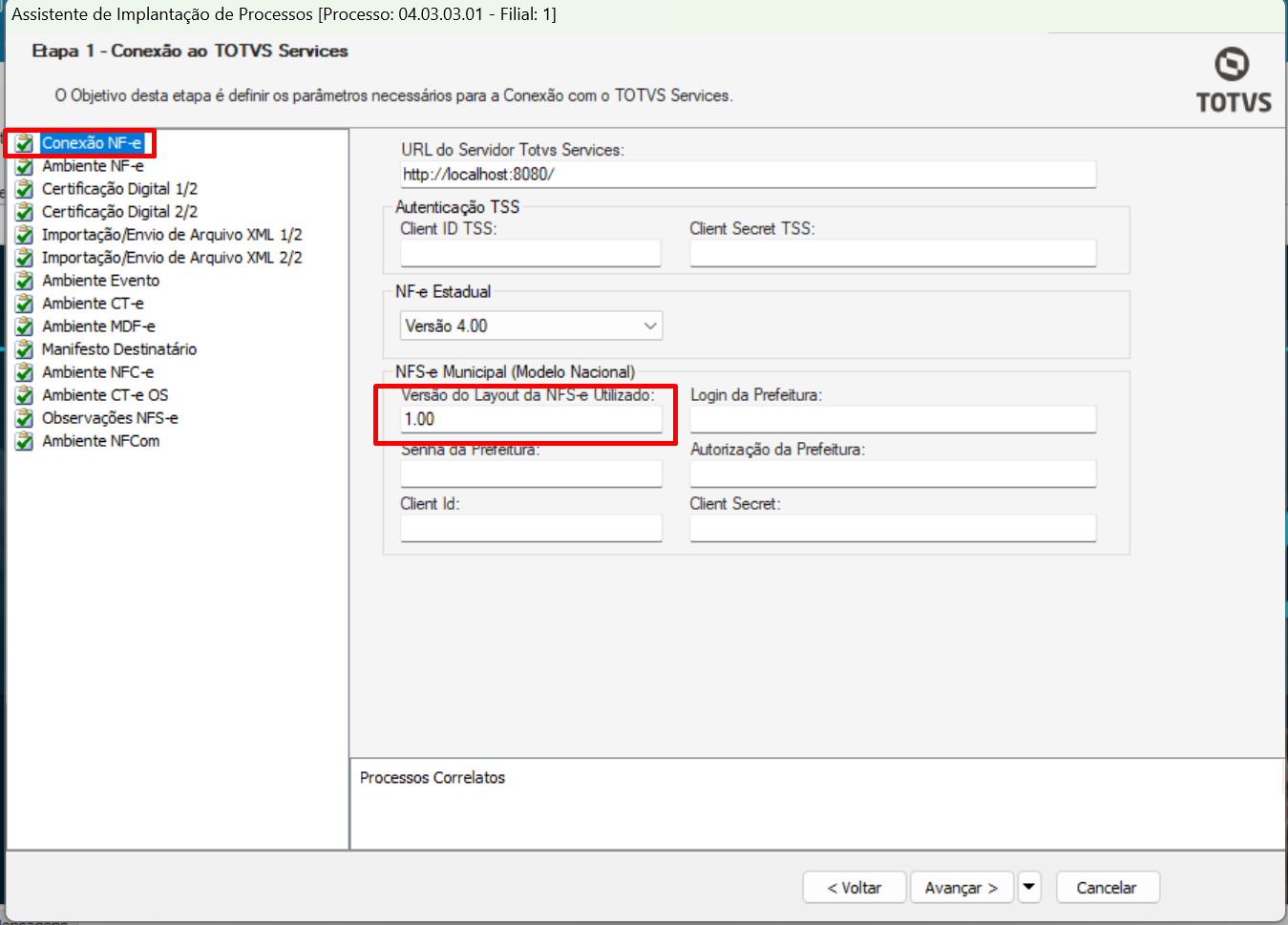
Task: Cancel the wizard
Action: pyautogui.click(x=1108, y=888)
